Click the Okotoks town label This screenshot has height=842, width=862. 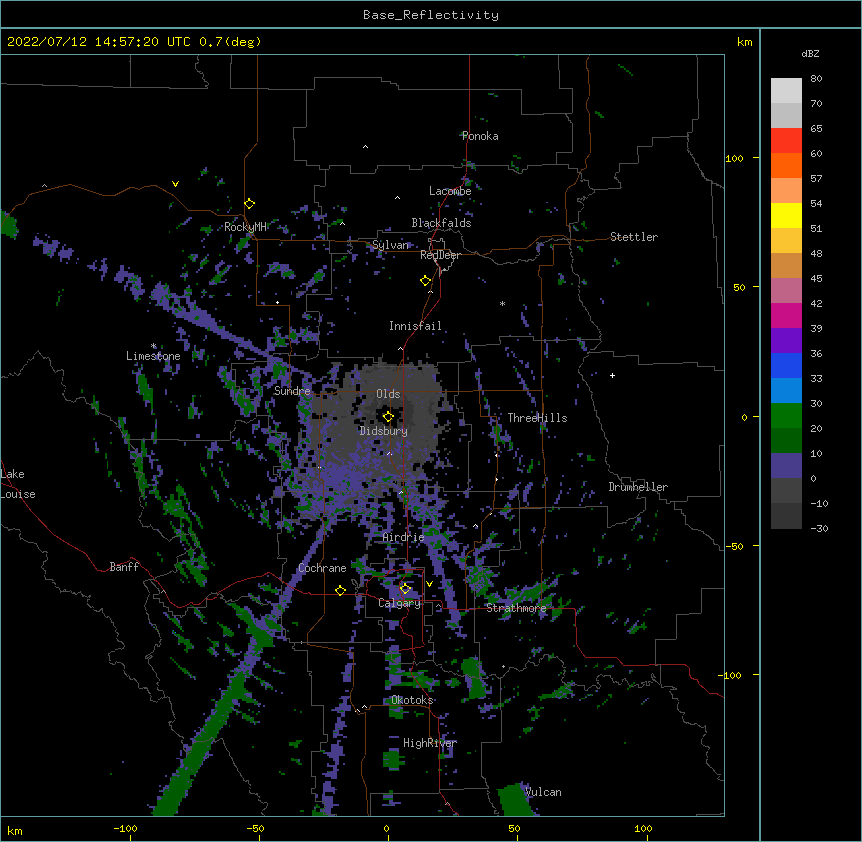click(412, 700)
